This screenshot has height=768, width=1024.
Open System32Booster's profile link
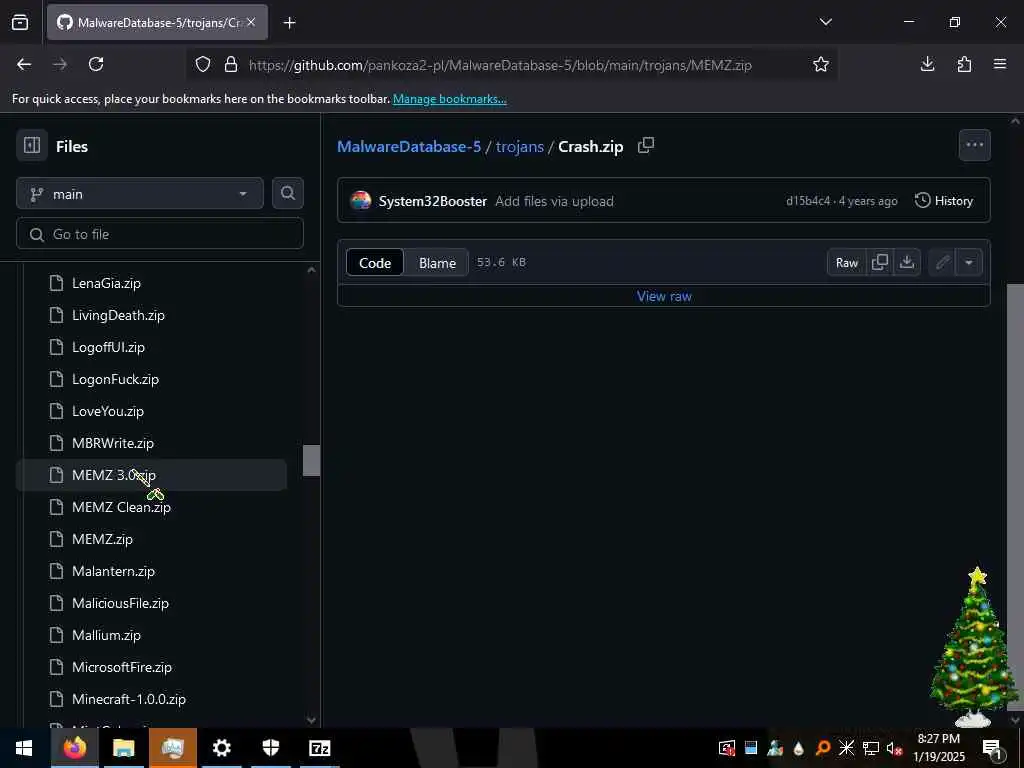[x=432, y=201]
